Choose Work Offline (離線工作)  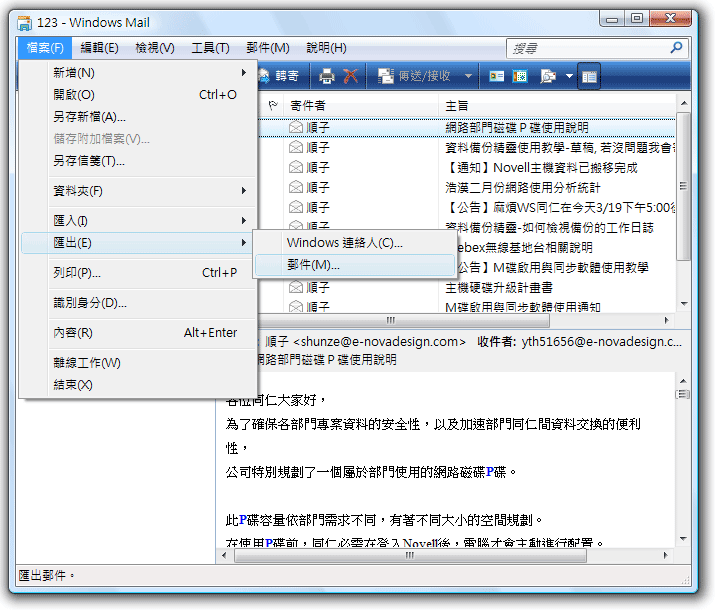tap(138, 363)
